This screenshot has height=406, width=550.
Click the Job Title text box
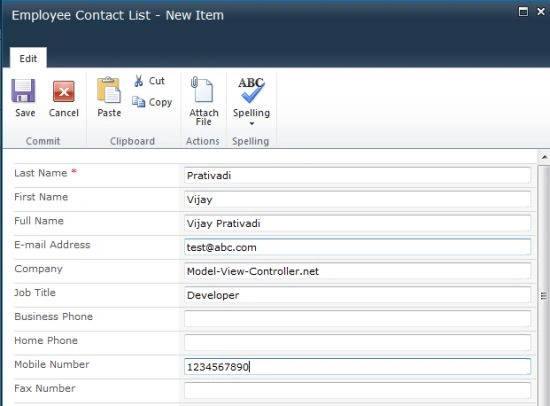(357, 295)
